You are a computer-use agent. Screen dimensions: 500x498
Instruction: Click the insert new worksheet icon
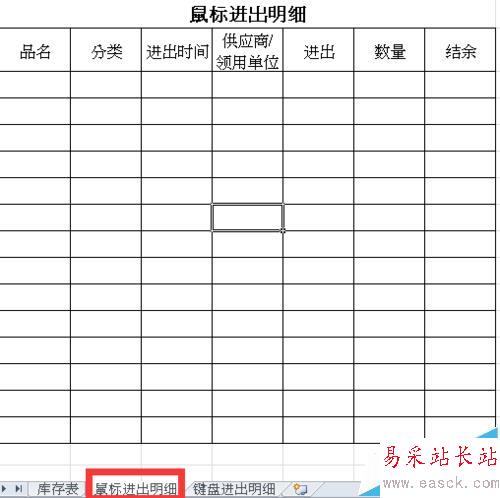300,489
